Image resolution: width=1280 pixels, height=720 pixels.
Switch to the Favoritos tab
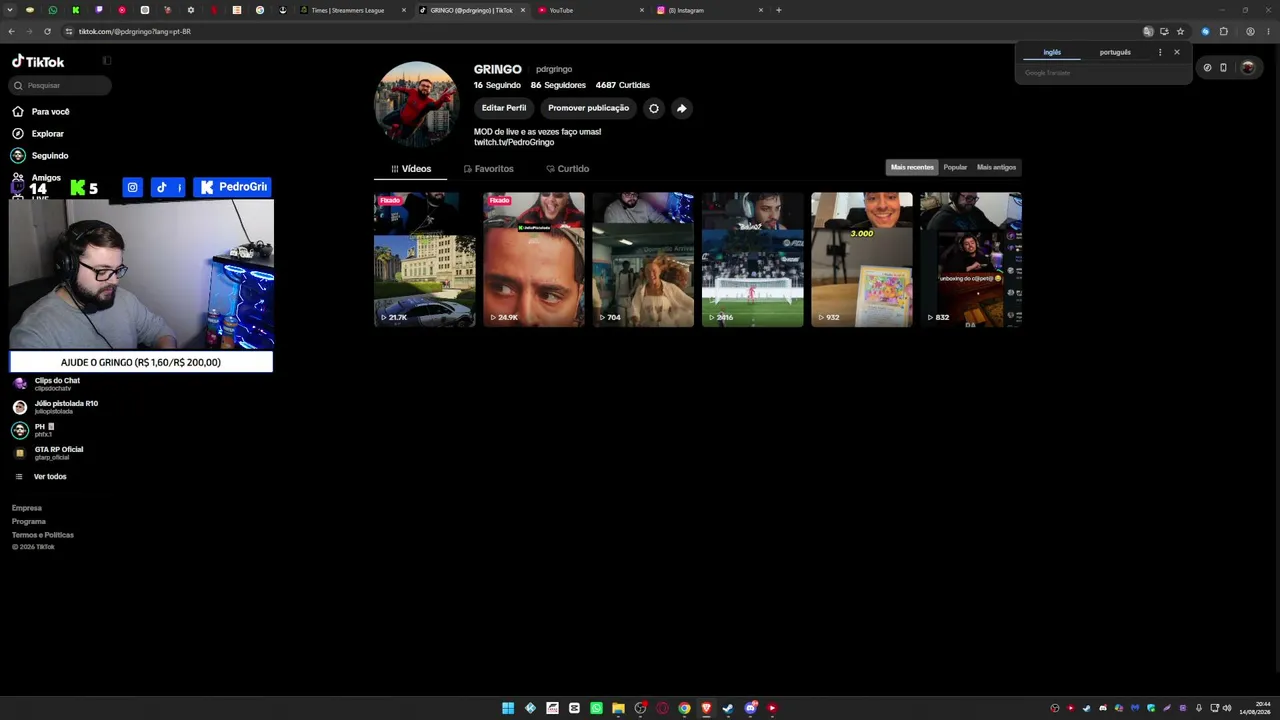(488, 169)
